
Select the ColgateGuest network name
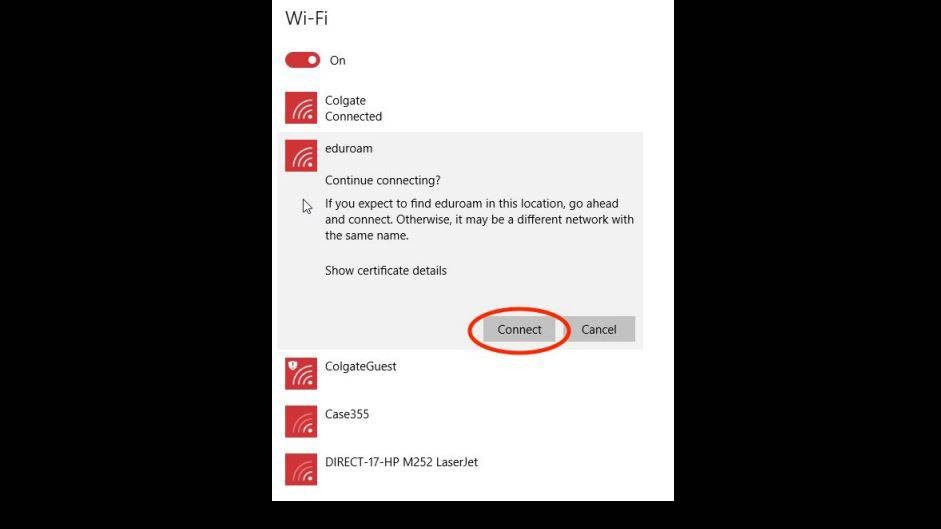pos(361,366)
